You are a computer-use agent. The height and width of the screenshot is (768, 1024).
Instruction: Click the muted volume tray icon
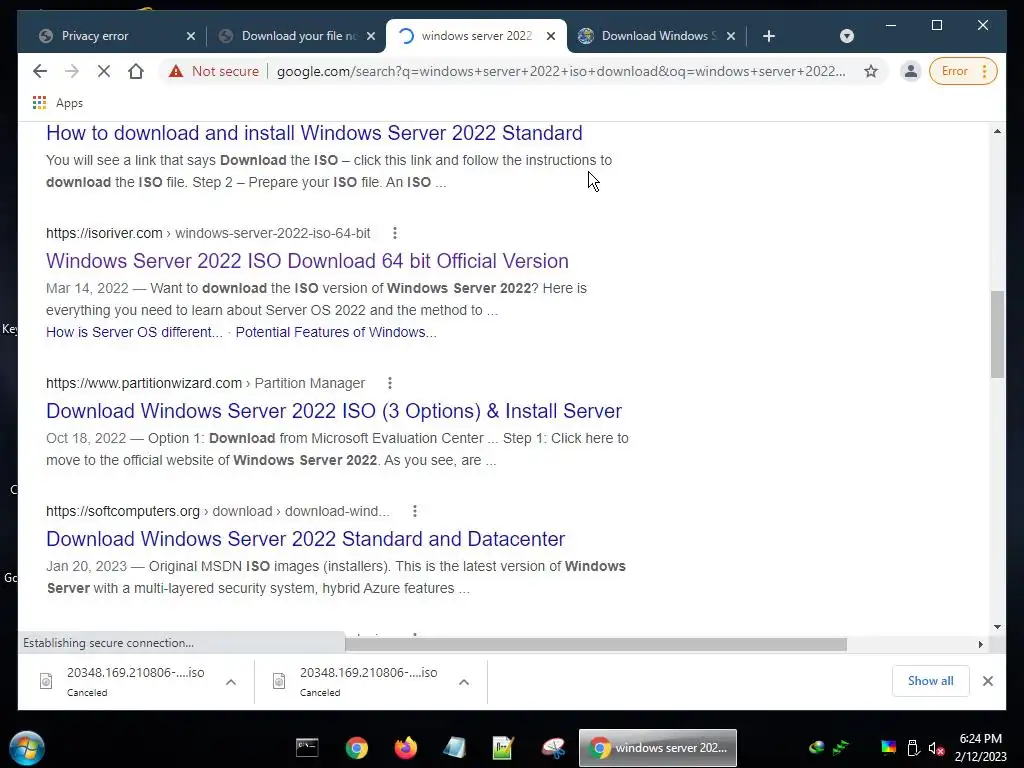[x=936, y=748]
